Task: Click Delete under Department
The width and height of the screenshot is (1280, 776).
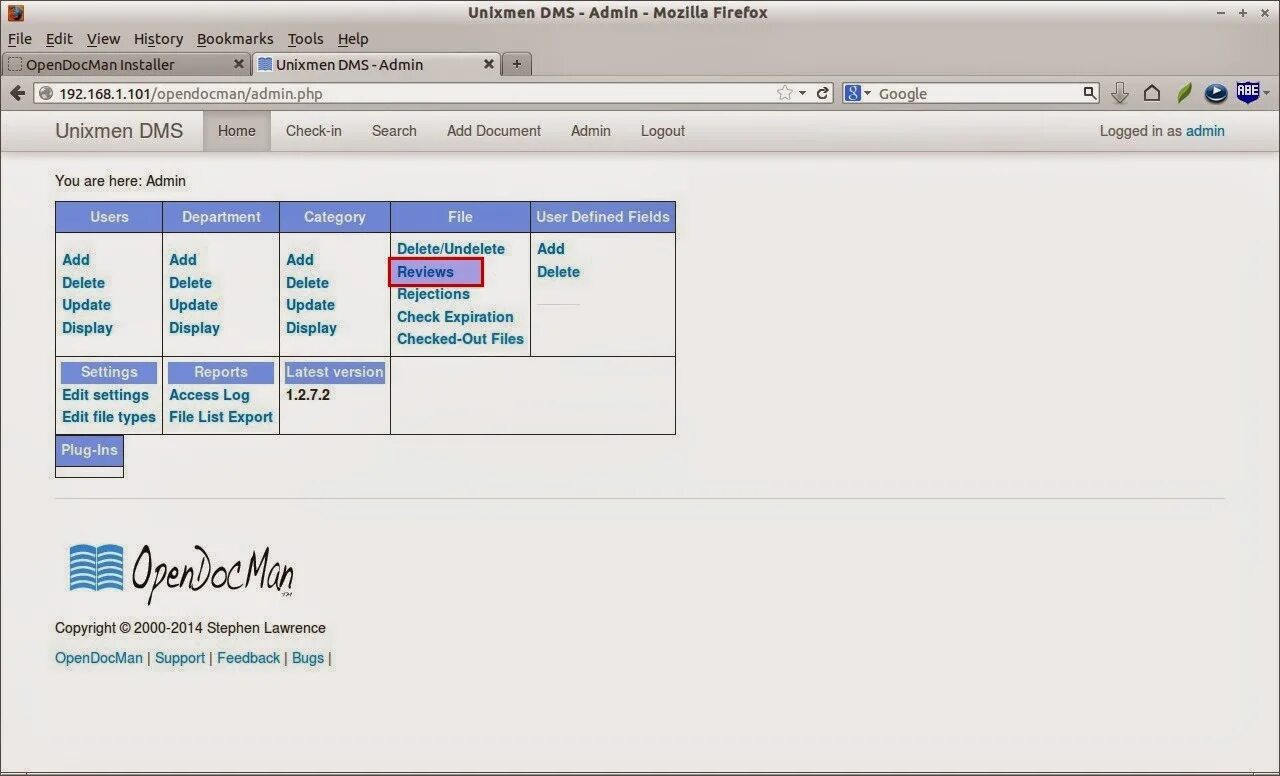Action: 190,283
